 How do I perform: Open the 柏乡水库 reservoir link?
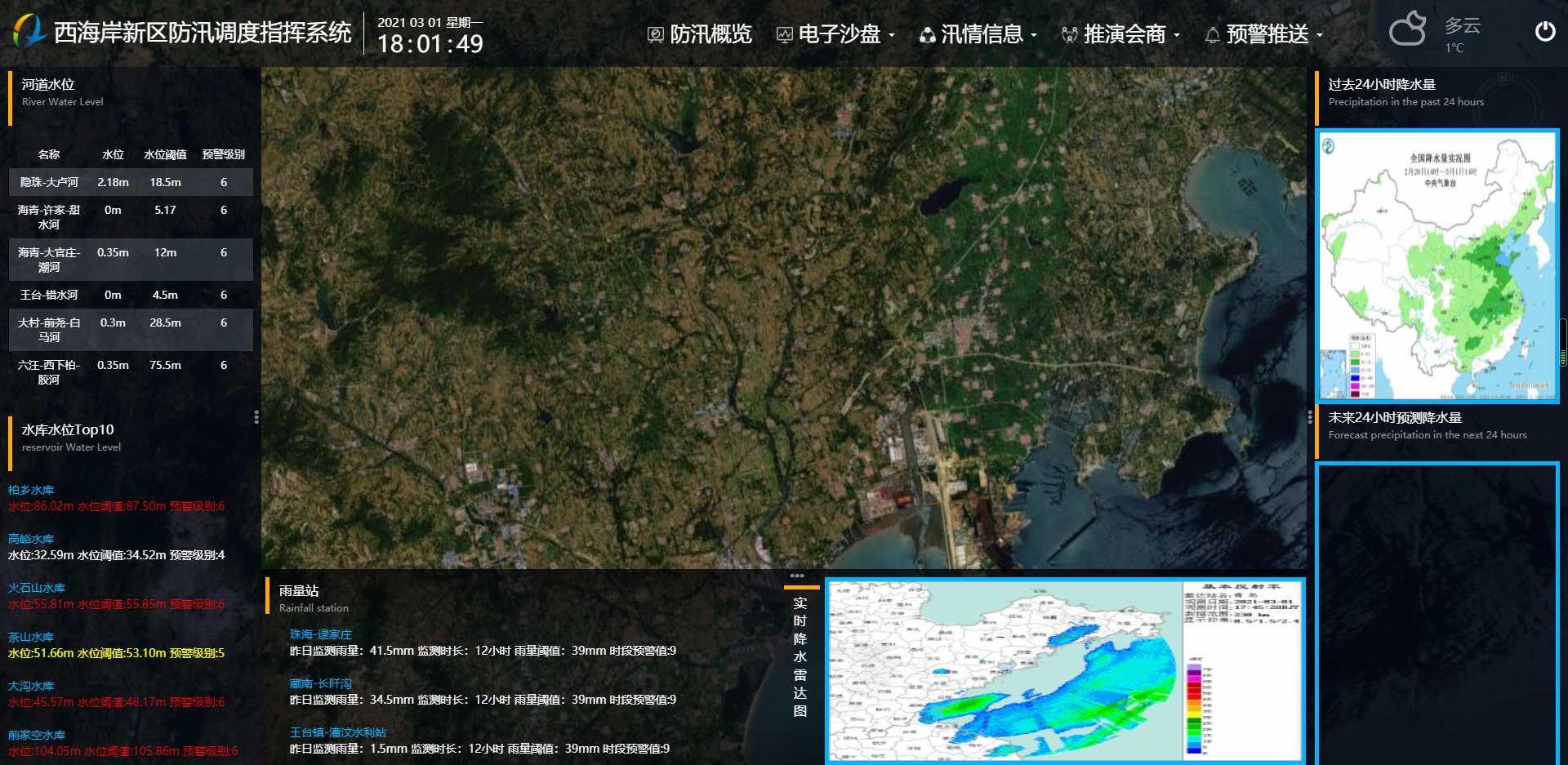(31, 490)
